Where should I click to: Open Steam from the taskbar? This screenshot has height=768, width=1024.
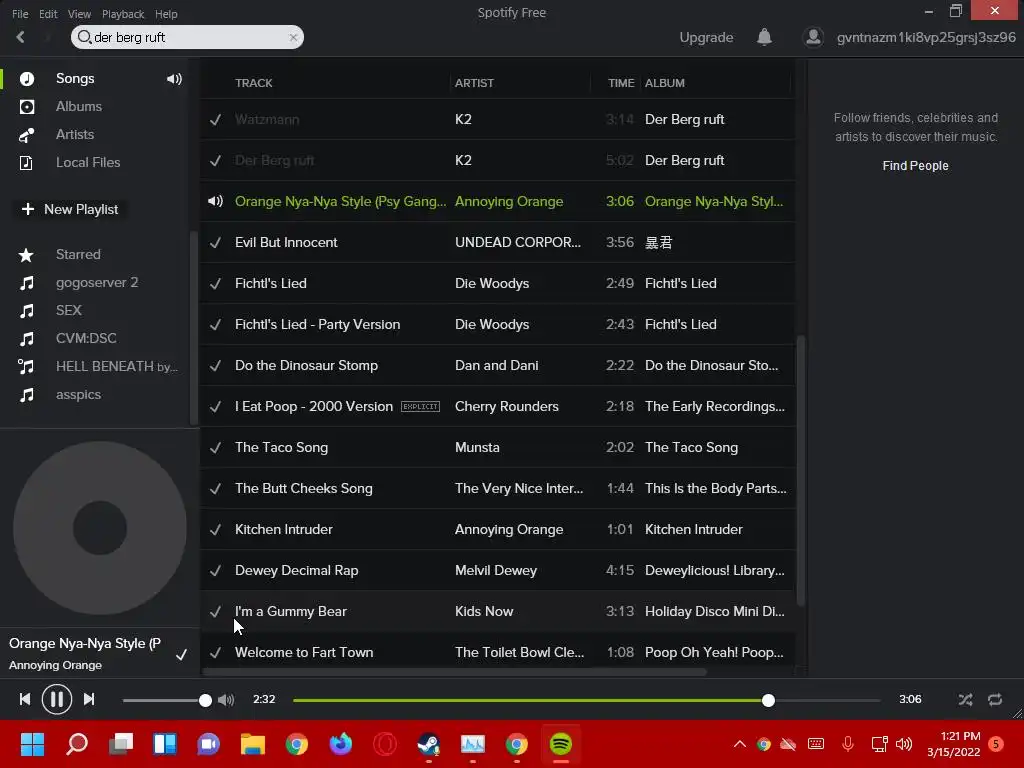[x=428, y=744]
